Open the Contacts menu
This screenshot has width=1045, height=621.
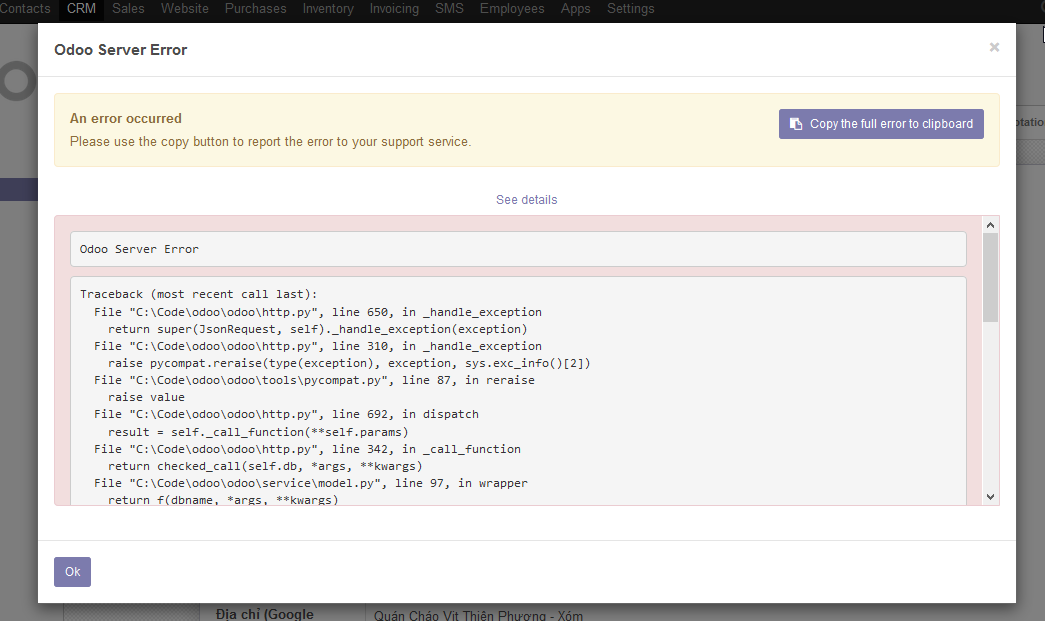tap(25, 9)
